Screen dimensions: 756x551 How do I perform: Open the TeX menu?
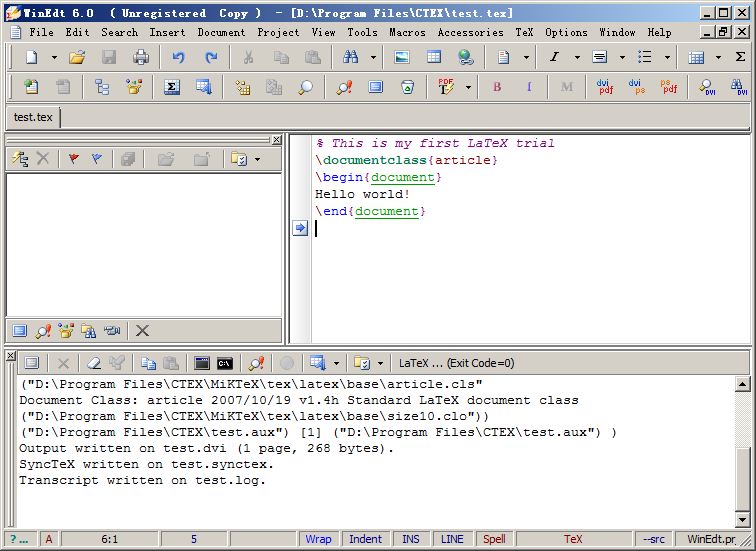[525, 32]
